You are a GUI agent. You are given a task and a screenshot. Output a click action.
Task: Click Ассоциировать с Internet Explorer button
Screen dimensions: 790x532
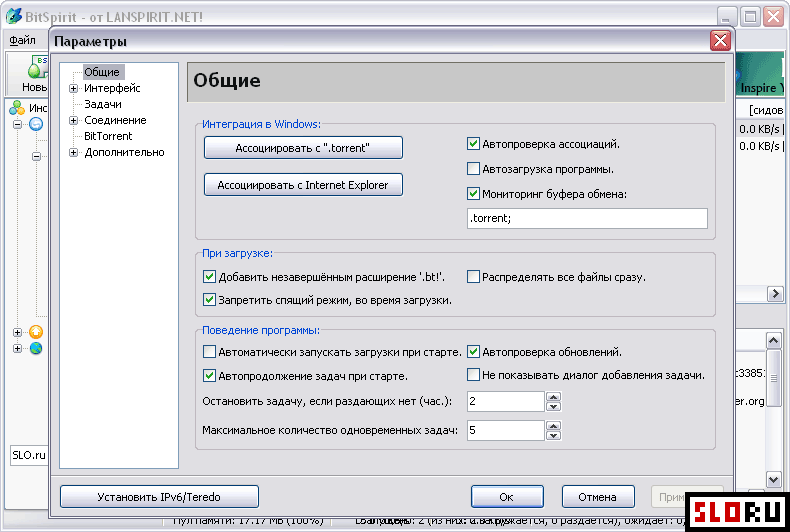(x=303, y=185)
